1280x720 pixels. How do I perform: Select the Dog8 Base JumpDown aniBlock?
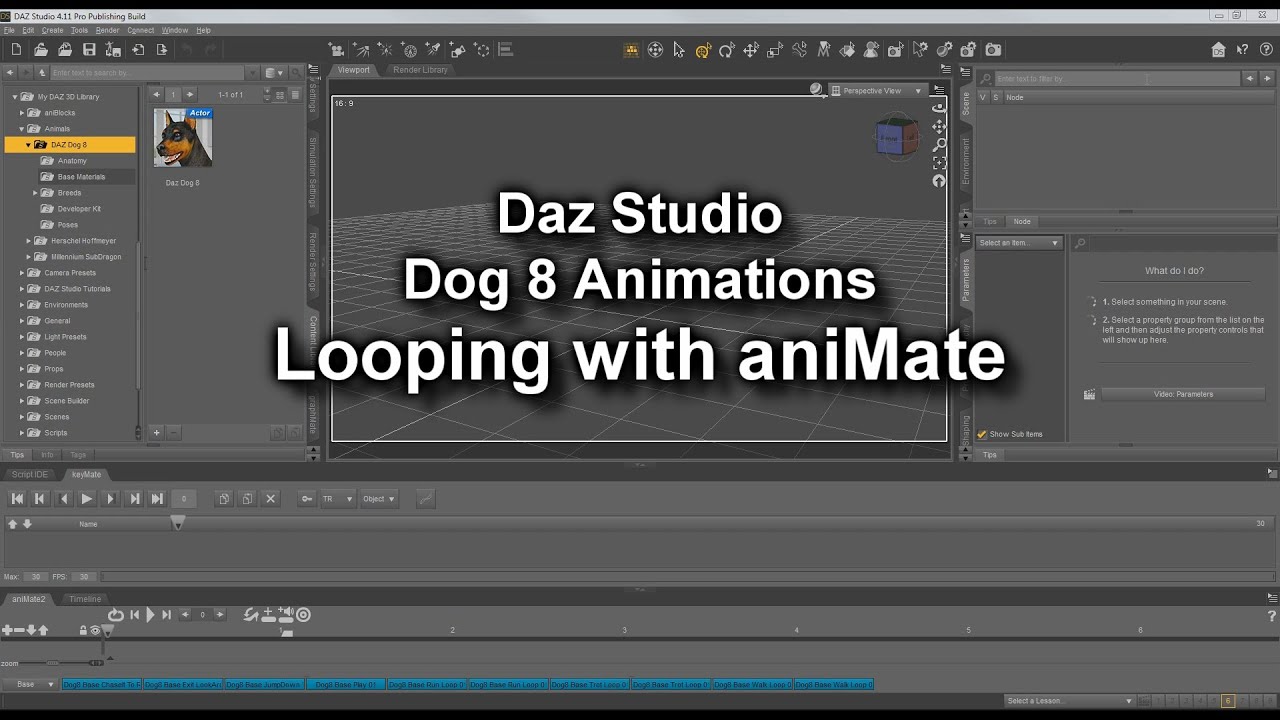[264, 685]
